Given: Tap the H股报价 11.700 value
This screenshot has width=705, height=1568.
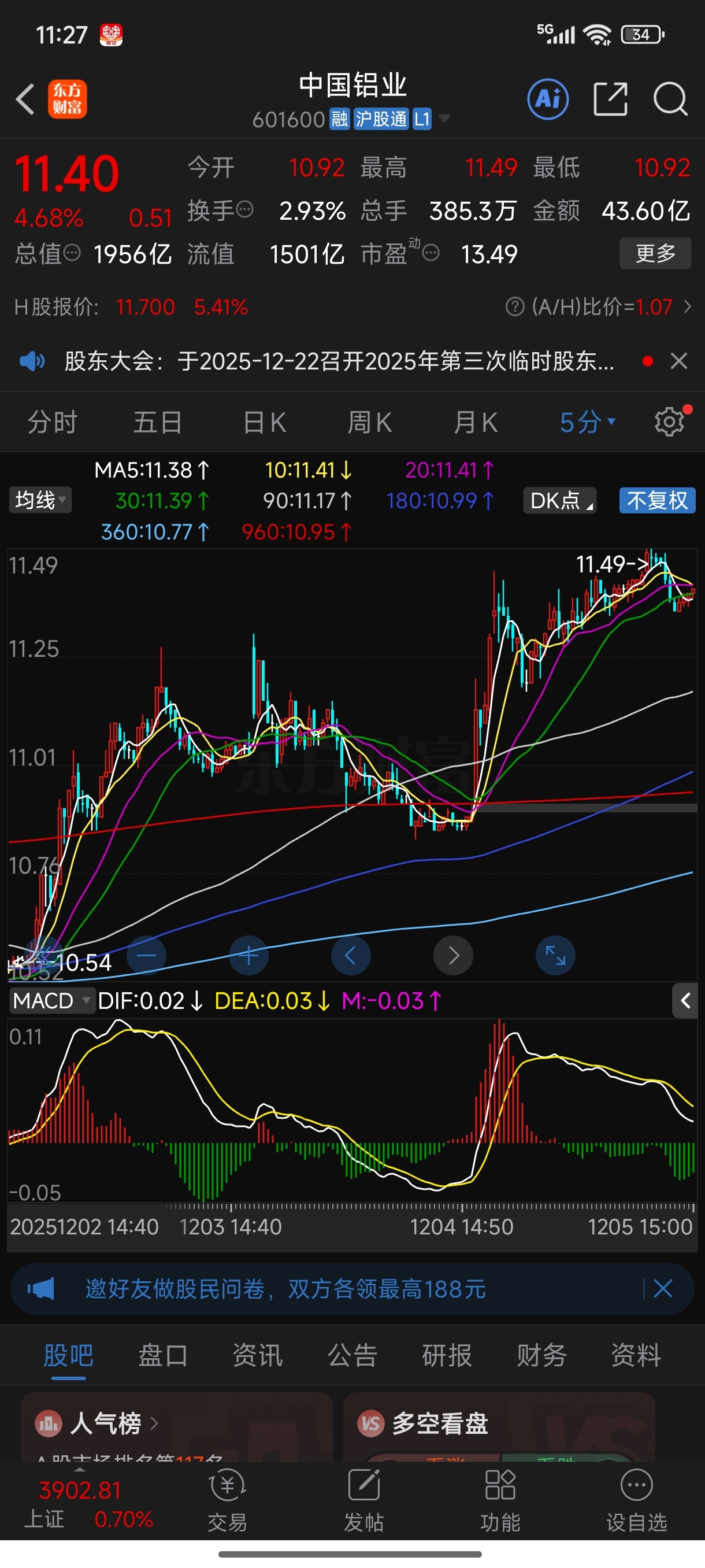Looking at the screenshot, I should (x=146, y=307).
